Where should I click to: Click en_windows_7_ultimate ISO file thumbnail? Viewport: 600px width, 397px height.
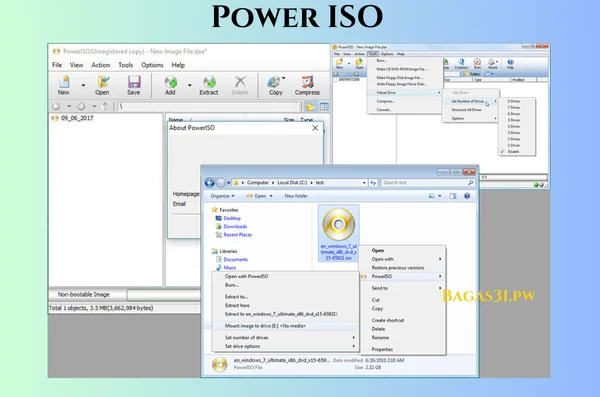(339, 233)
